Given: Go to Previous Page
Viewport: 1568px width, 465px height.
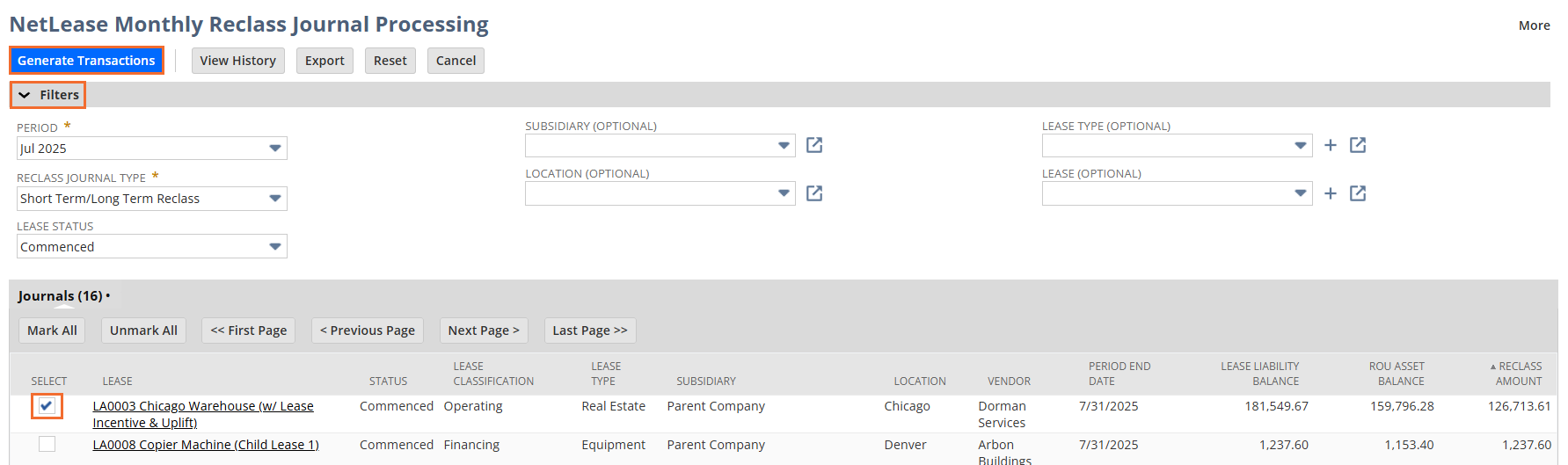Looking at the screenshot, I should pos(368,331).
